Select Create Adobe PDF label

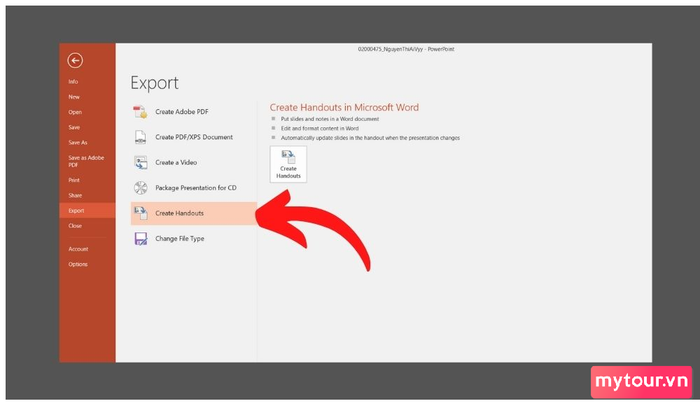click(182, 112)
